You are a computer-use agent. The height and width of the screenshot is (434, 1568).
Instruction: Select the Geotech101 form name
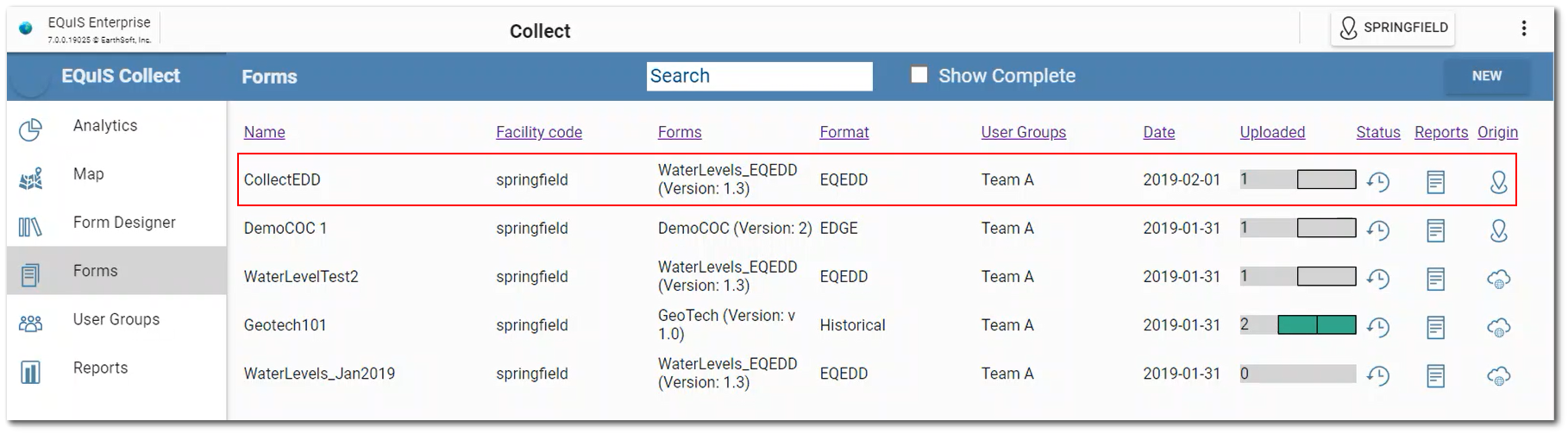[285, 324]
